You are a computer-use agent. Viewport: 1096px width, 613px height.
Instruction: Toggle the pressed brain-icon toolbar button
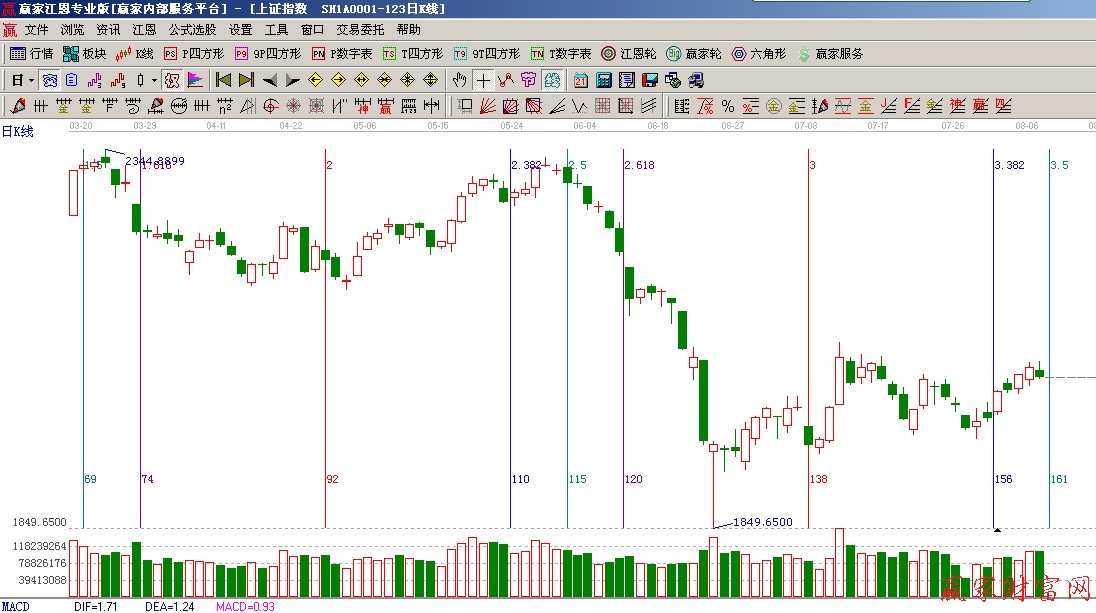click(552, 80)
